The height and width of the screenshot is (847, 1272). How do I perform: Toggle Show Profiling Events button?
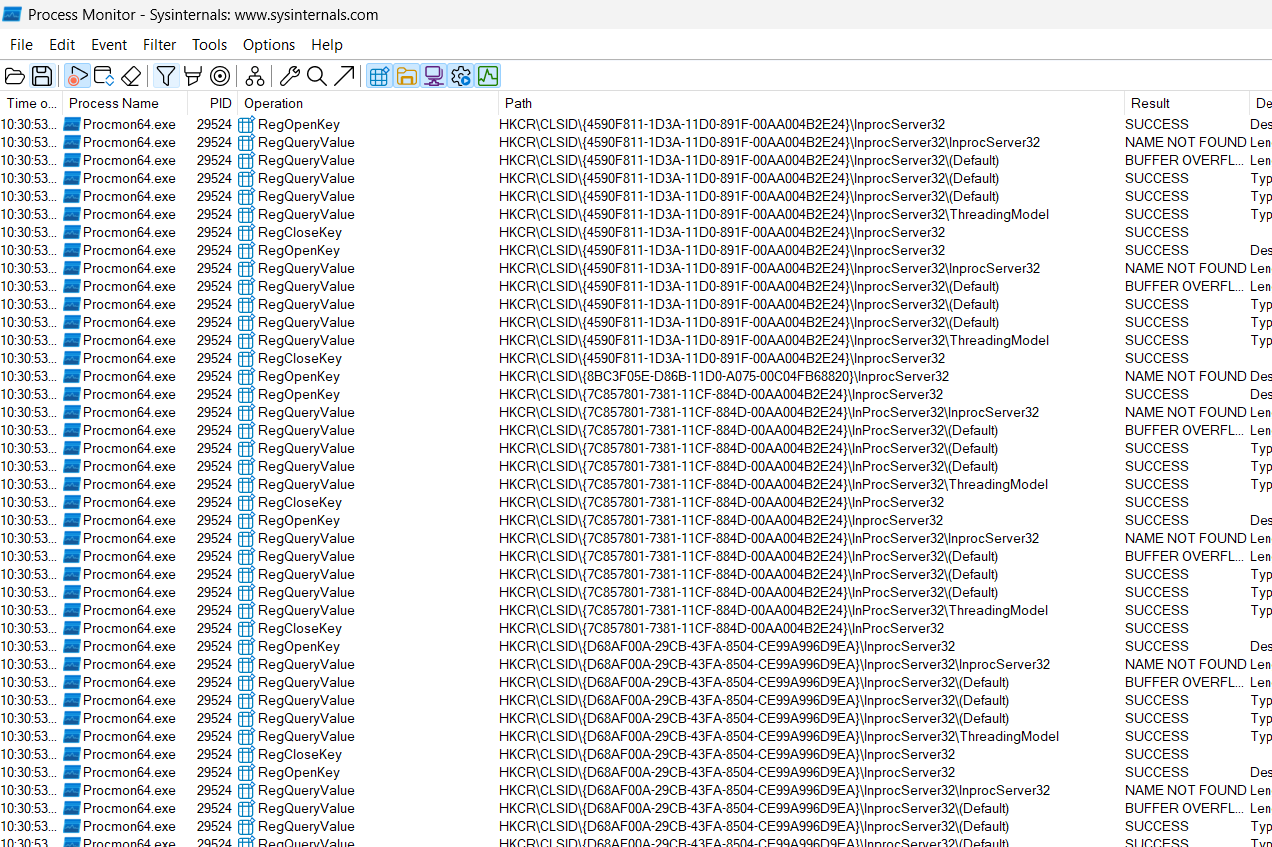(x=487, y=76)
